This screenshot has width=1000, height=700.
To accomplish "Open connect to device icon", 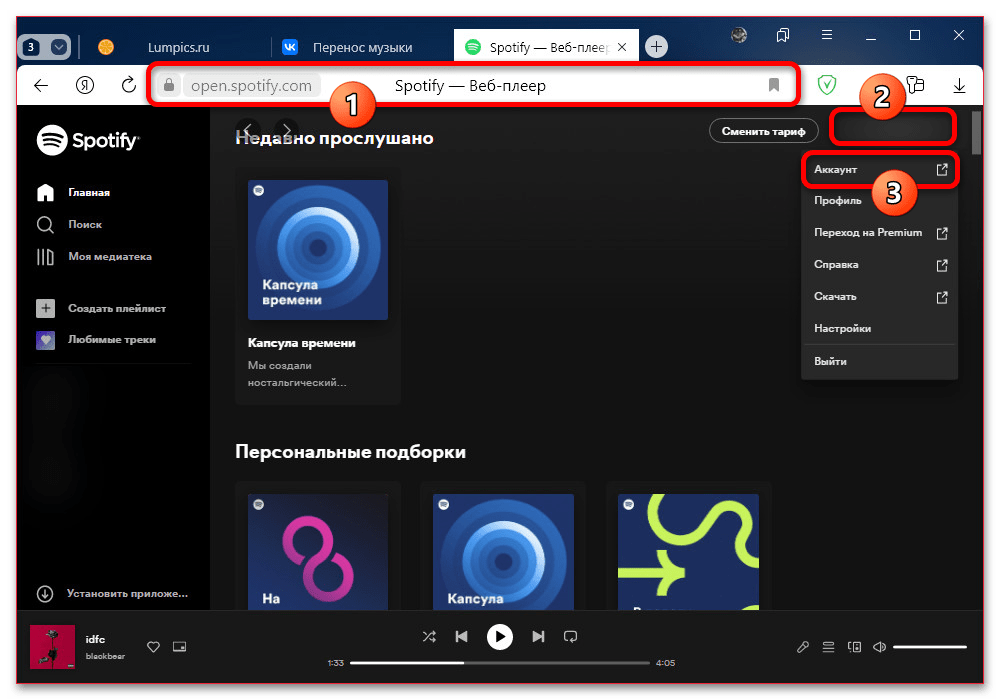I will coord(855,647).
